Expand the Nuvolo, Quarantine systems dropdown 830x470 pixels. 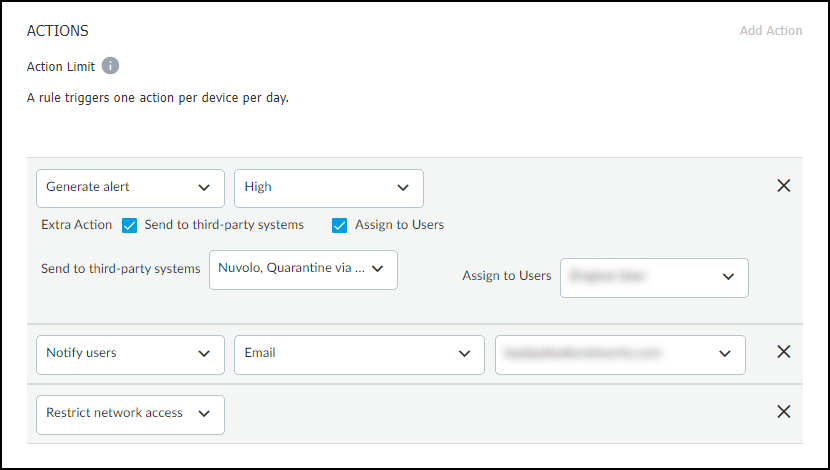pyautogui.click(x=303, y=269)
